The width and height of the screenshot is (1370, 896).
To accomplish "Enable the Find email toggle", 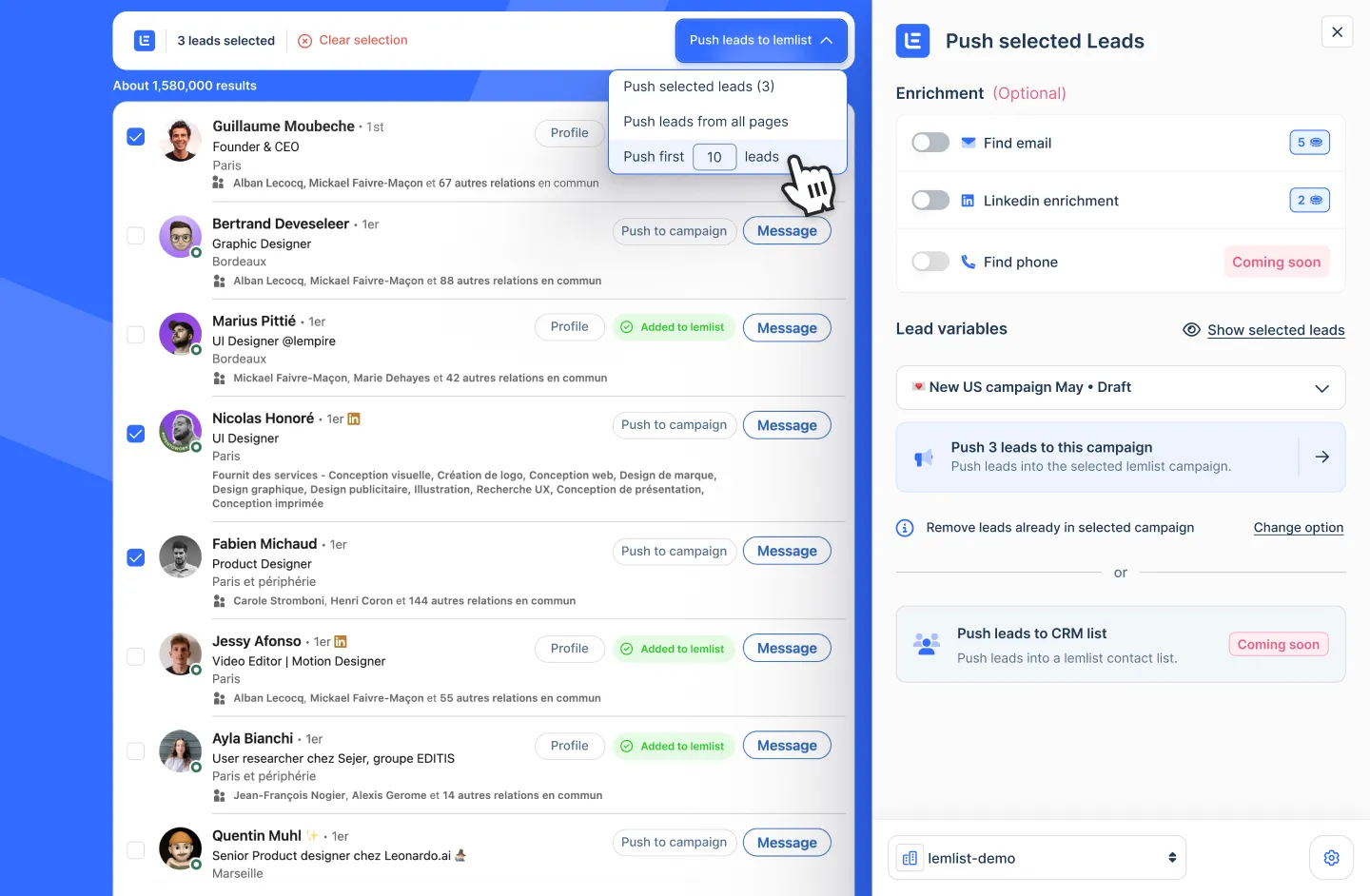I will point(930,142).
